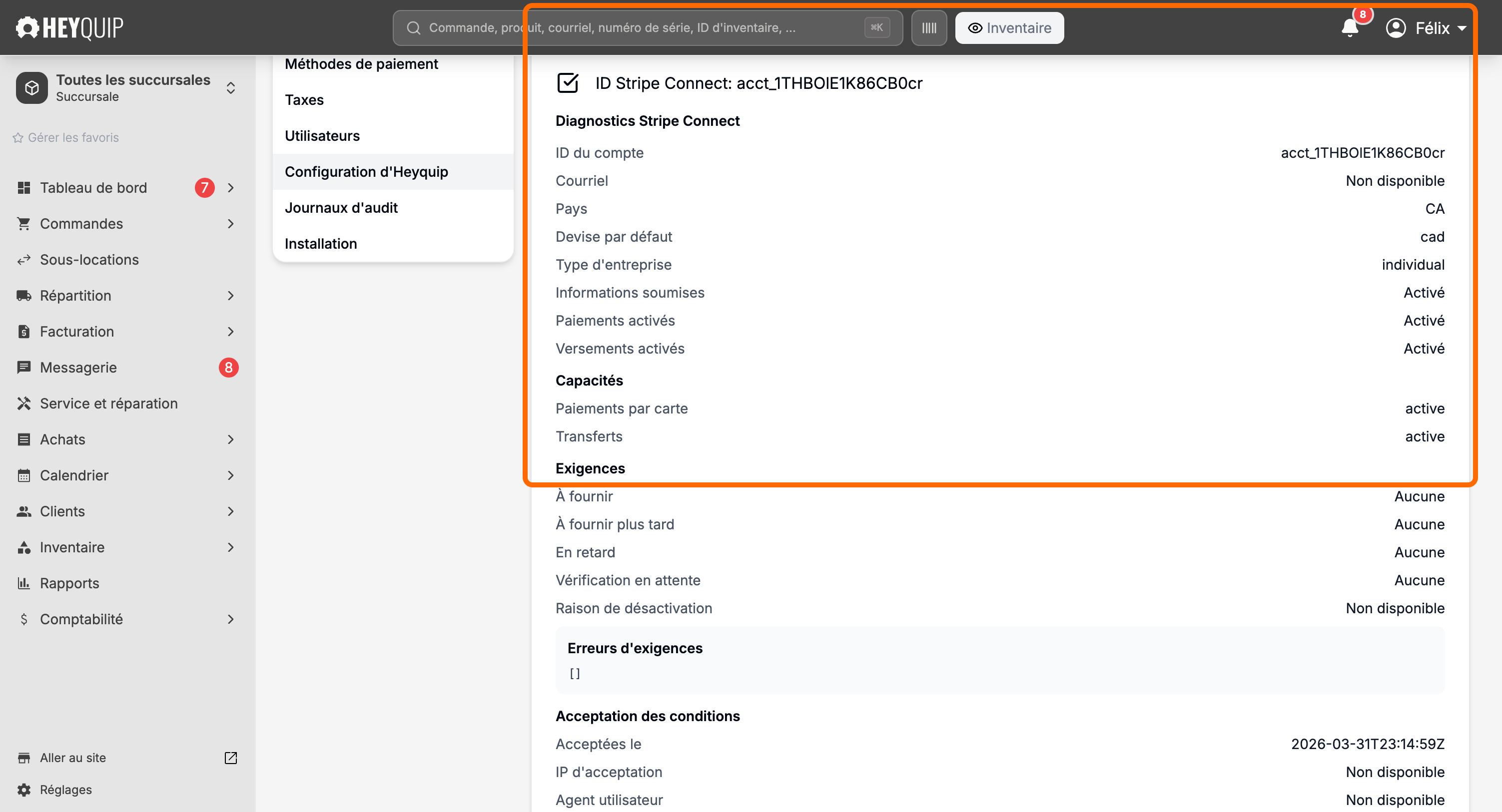The image size is (1502, 812).
Task: Open the Utilisateurs settings item
Action: coord(393,136)
